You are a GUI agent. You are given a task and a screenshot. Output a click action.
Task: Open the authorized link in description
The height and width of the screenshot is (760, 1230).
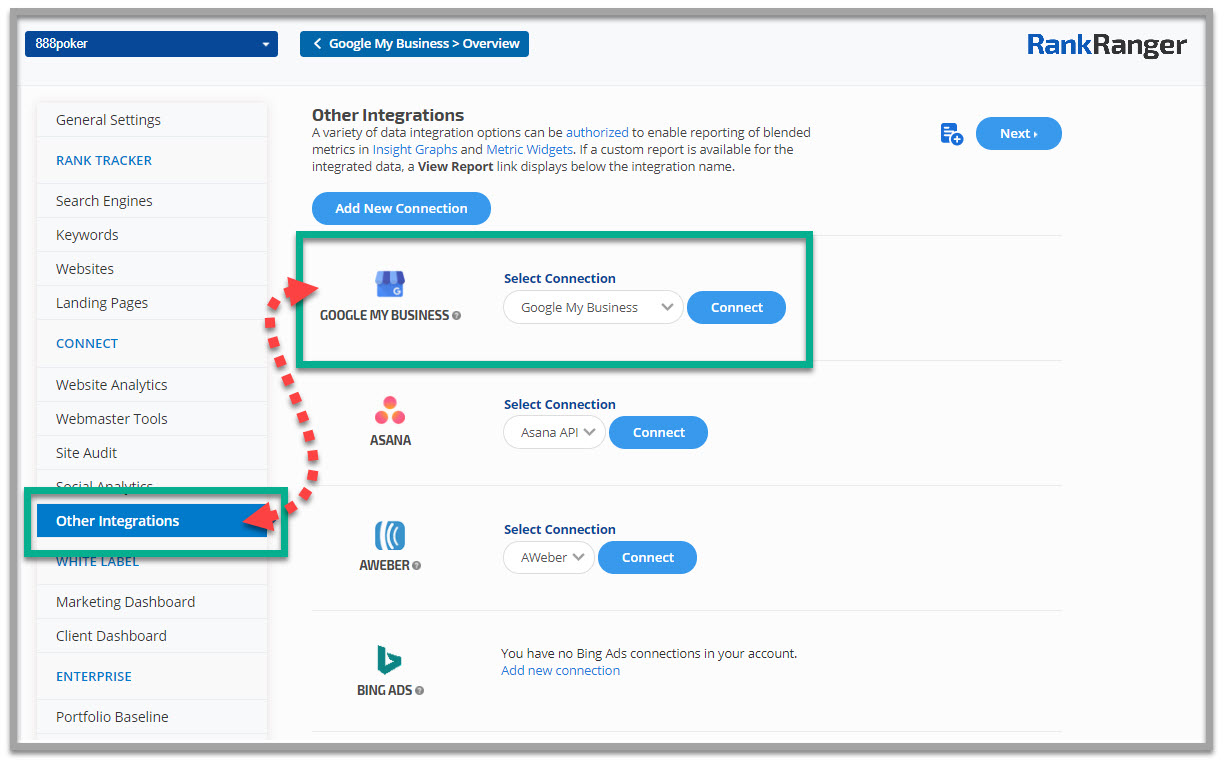[597, 132]
